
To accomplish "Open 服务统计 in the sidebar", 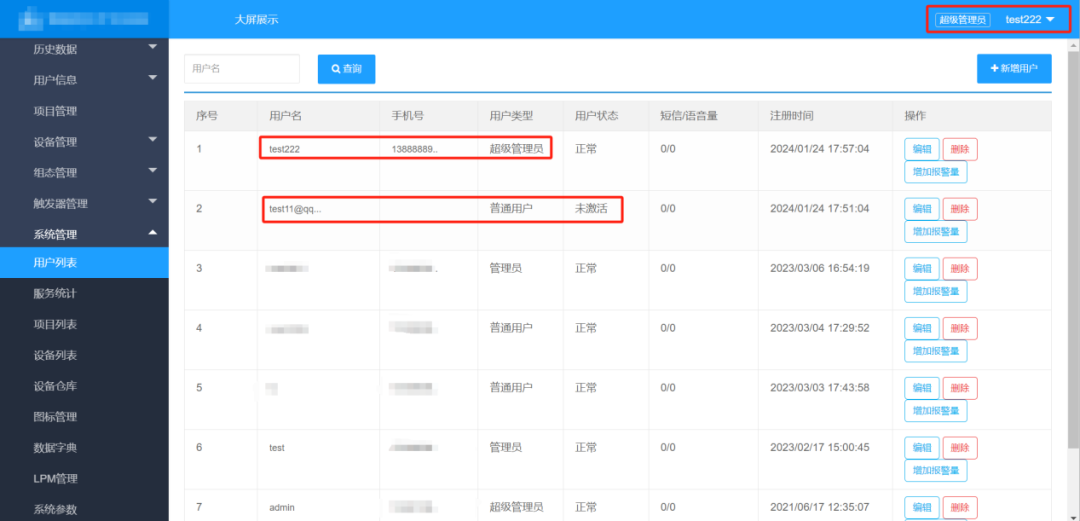I will pyautogui.click(x=84, y=294).
